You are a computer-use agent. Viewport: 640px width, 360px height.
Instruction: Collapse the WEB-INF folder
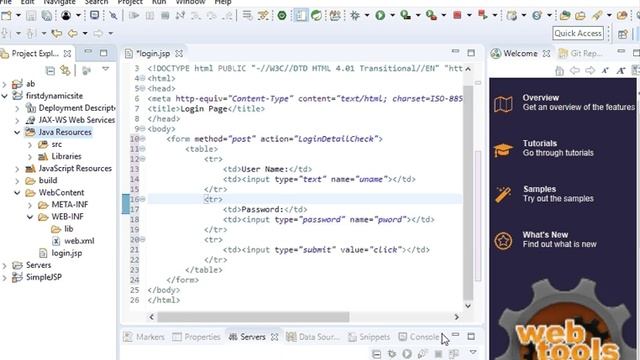pos(30,217)
